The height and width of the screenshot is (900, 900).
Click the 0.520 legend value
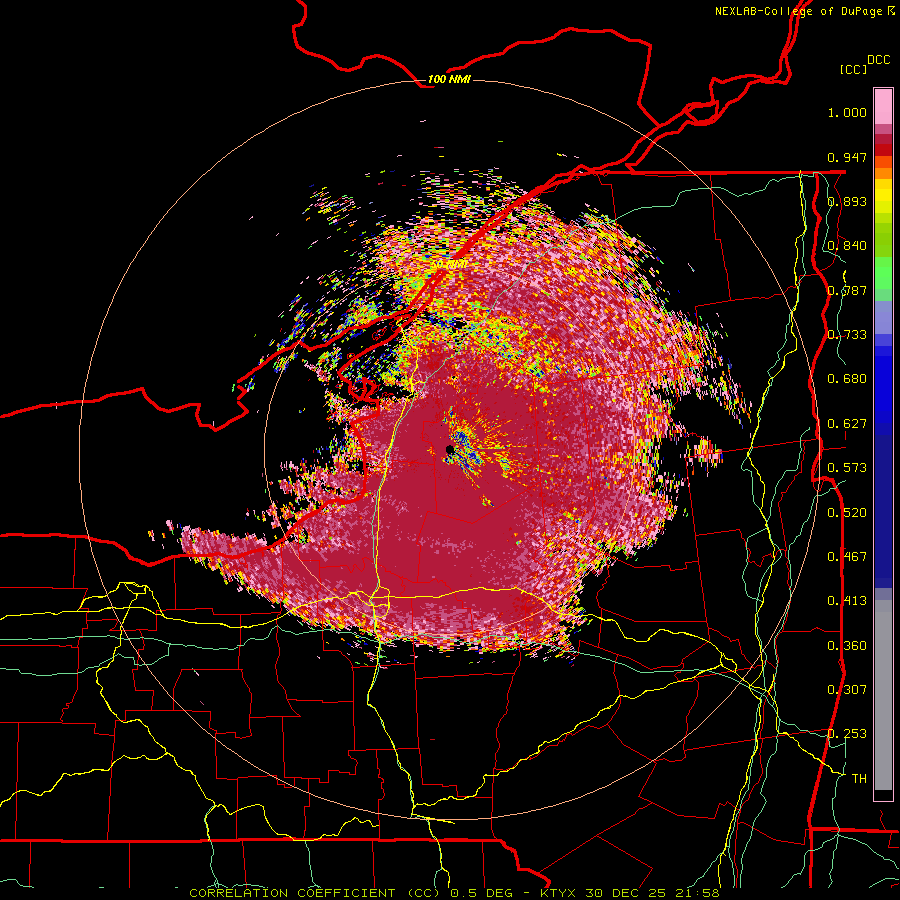(847, 513)
